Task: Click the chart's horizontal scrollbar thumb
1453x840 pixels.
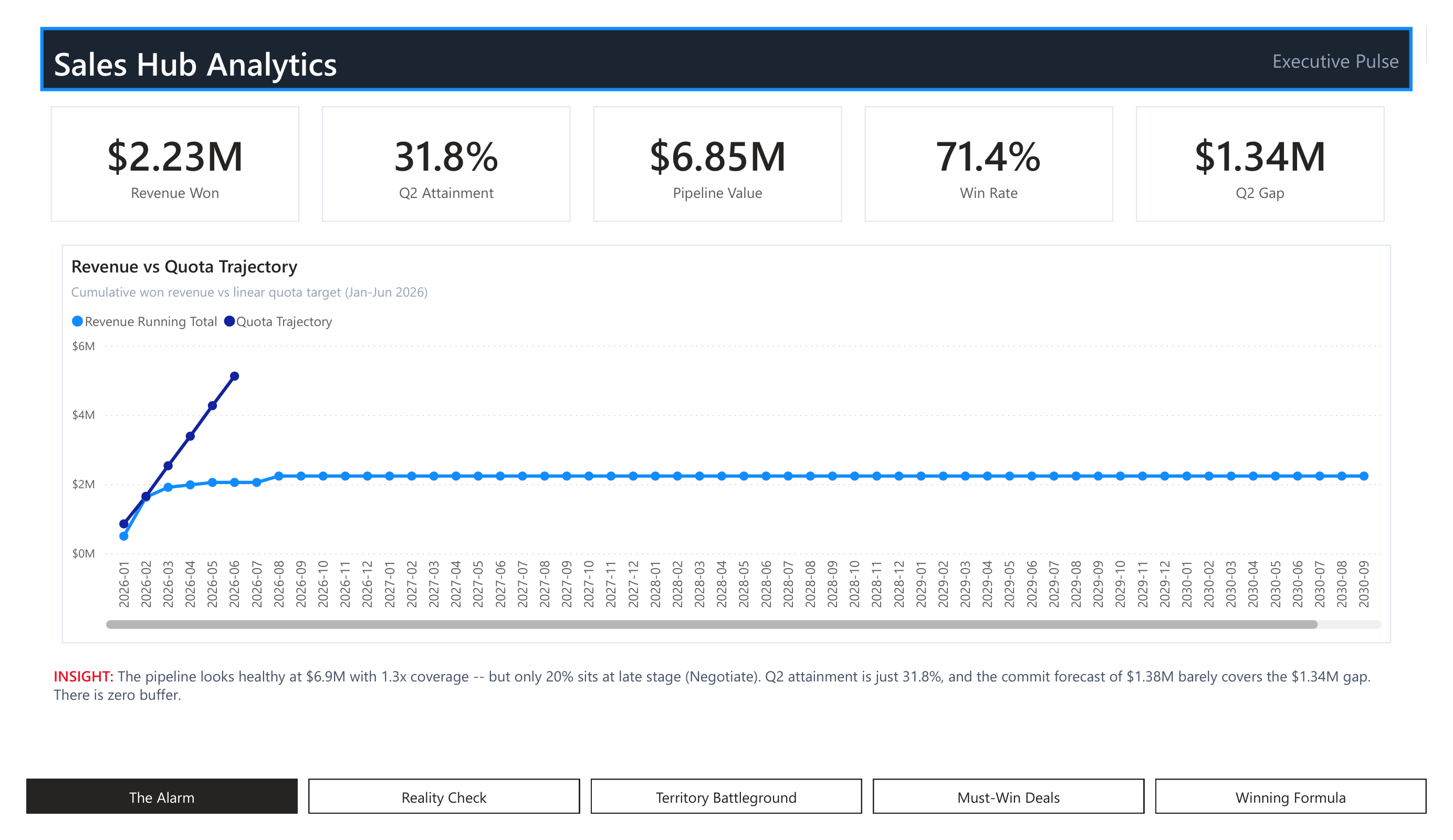Action: [x=712, y=624]
